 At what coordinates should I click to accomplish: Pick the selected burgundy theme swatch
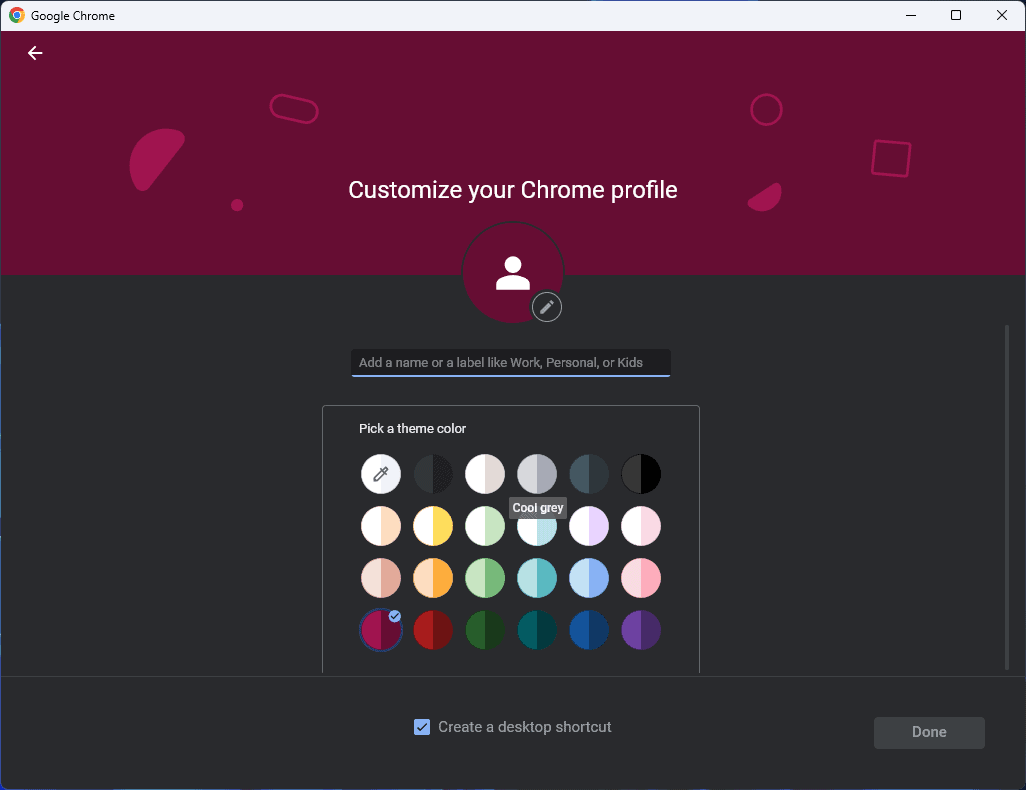point(381,630)
